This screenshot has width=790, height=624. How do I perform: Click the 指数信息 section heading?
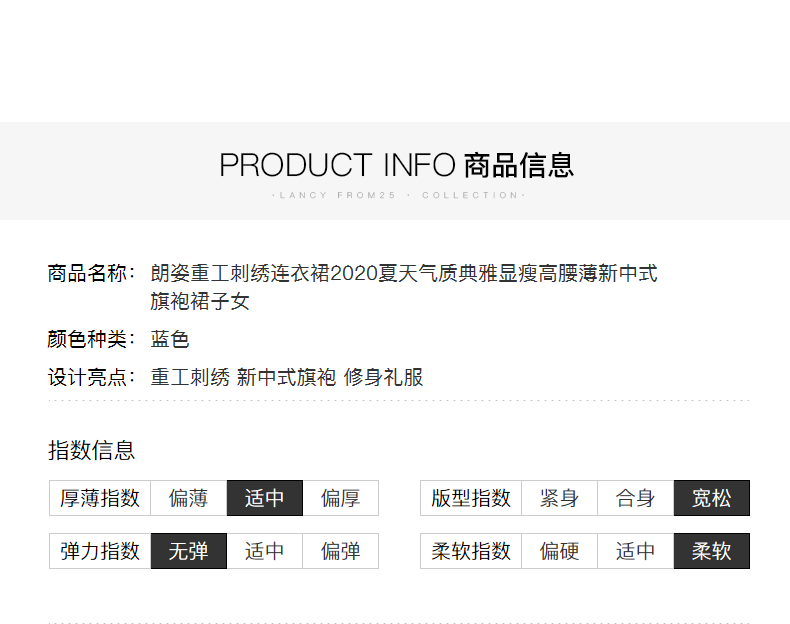pos(92,450)
